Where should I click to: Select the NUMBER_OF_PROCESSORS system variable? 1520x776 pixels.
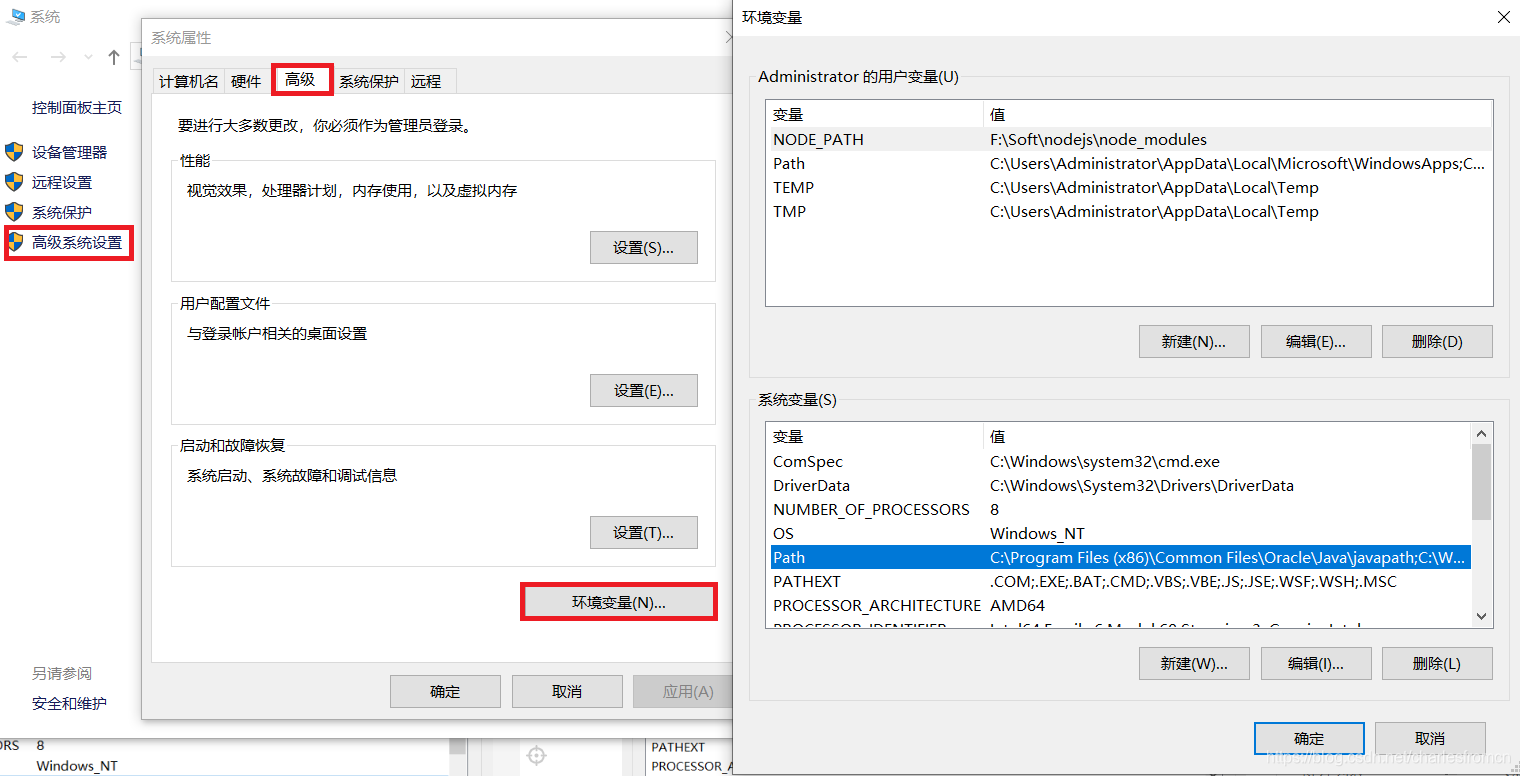pyautogui.click(x=1120, y=510)
